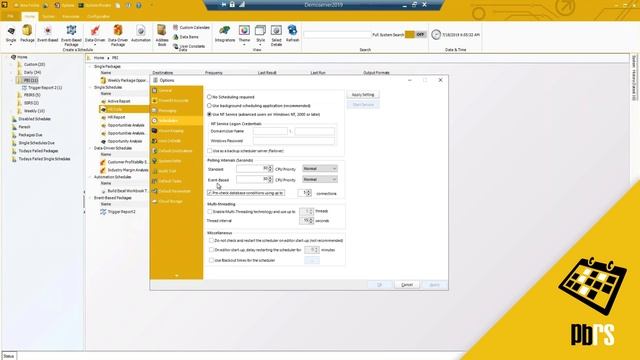This screenshot has width=640, height=360.
Task: Collapse the Single Schedules group
Action: pos(91,87)
